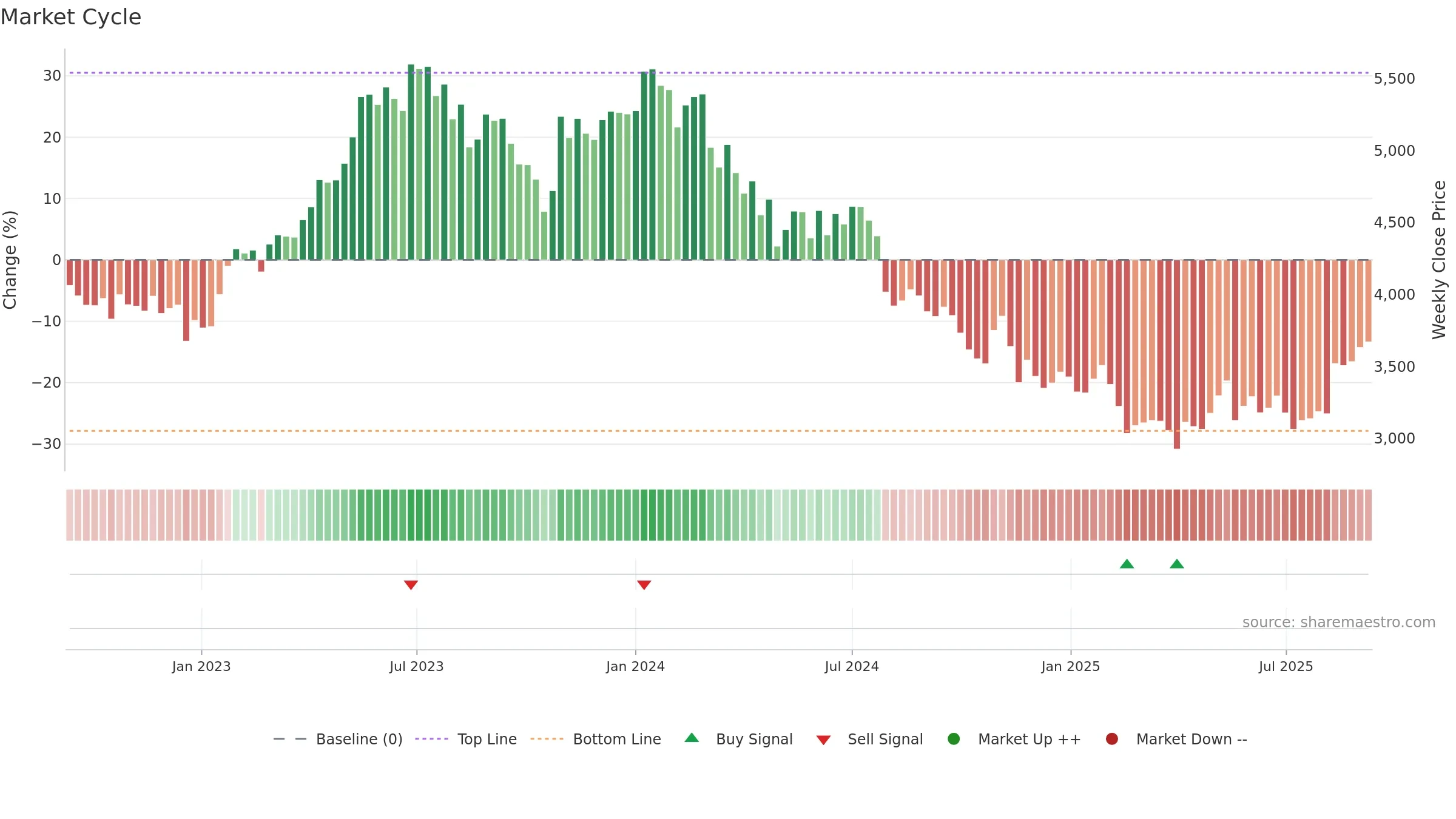
Task: Click the purple Top Line legend dash
Action: [x=431, y=739]
